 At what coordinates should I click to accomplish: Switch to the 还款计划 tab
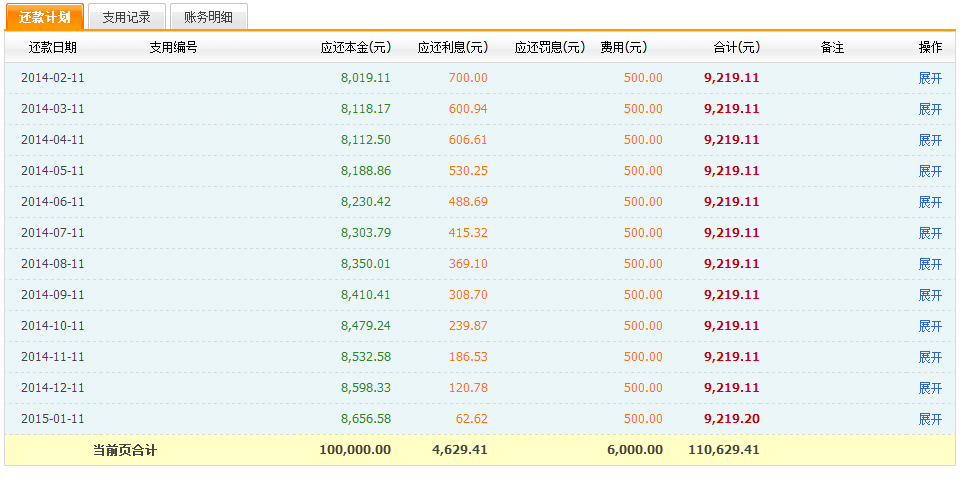(45, 17)
